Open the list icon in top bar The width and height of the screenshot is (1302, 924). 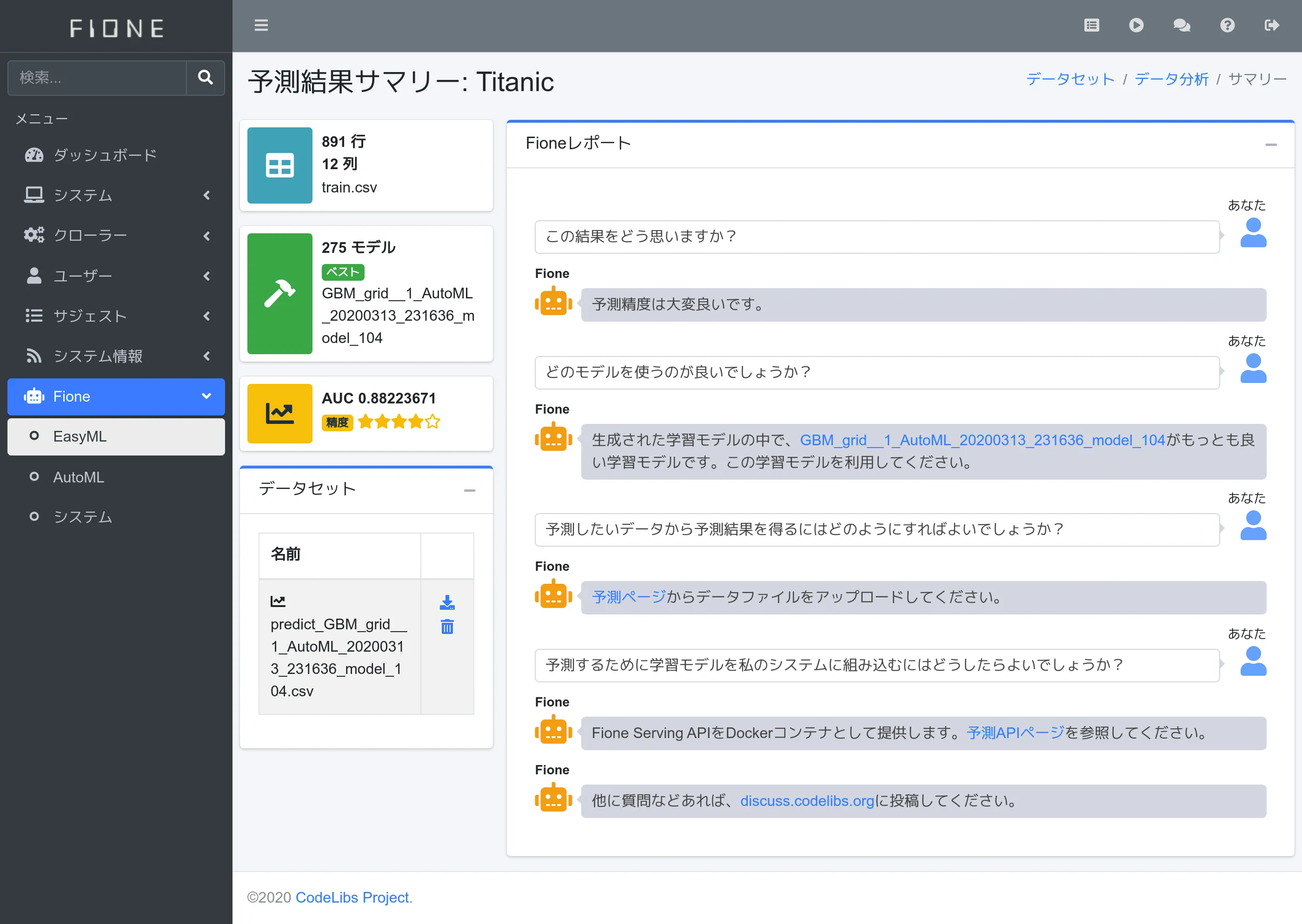pyautogui.click(x=1091, y=26)
